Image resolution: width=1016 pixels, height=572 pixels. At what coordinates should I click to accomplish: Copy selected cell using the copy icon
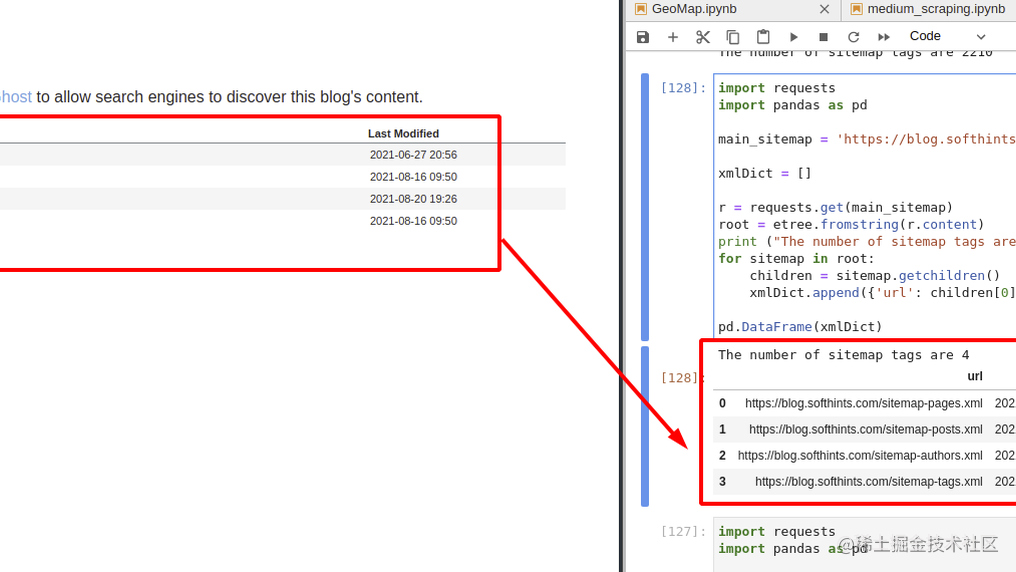[x=733, y=37]
